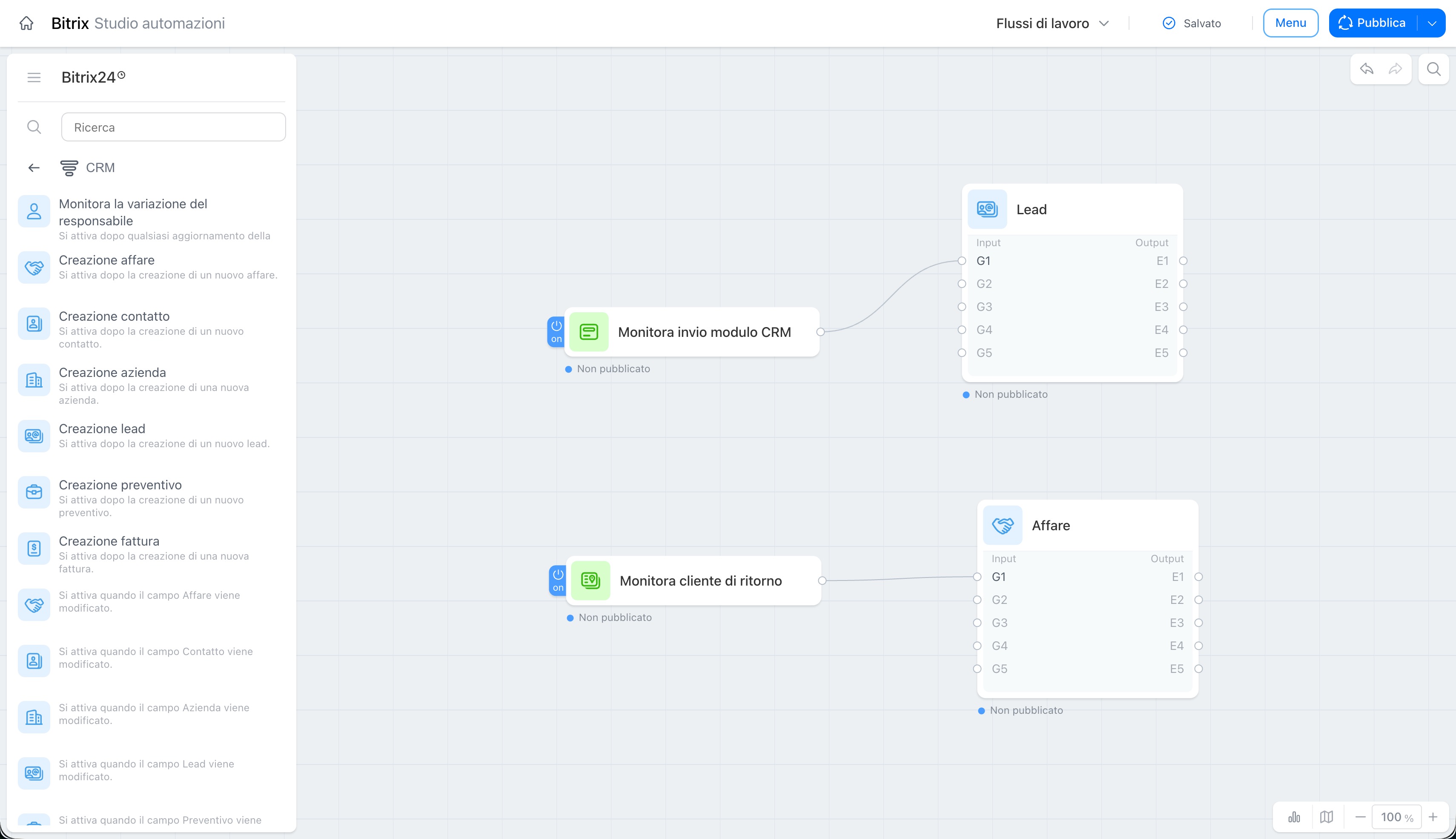Toggle power switch on Monitora invio modulo CRM
Image resolution: width=1456 pixels, height=839 pixels.
pyautogui.click(x=556, y=332)
